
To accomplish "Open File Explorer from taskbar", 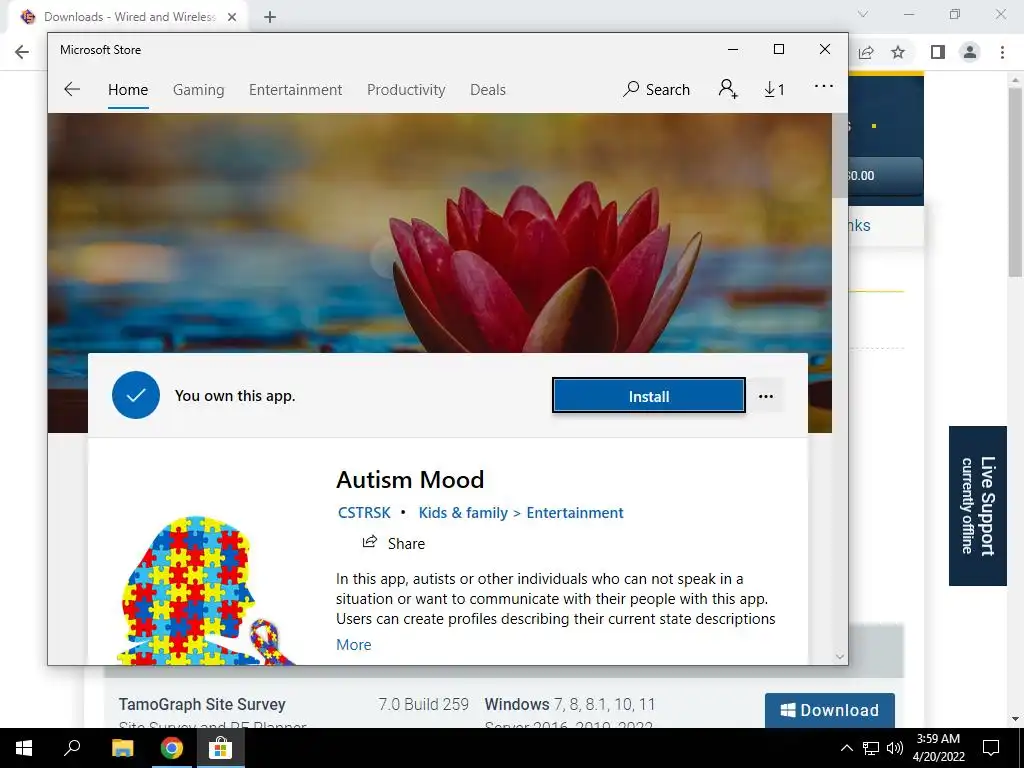I will [x=122, y=748].
